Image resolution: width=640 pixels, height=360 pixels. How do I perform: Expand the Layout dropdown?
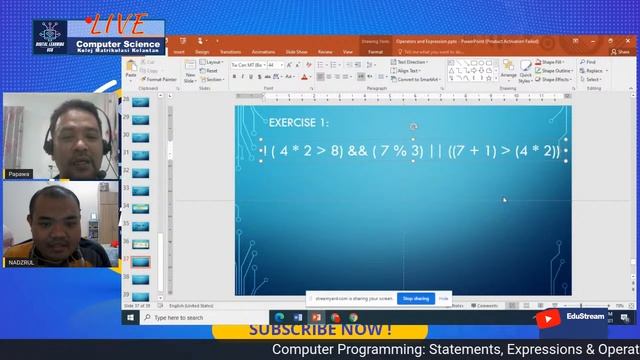(211, 62)
